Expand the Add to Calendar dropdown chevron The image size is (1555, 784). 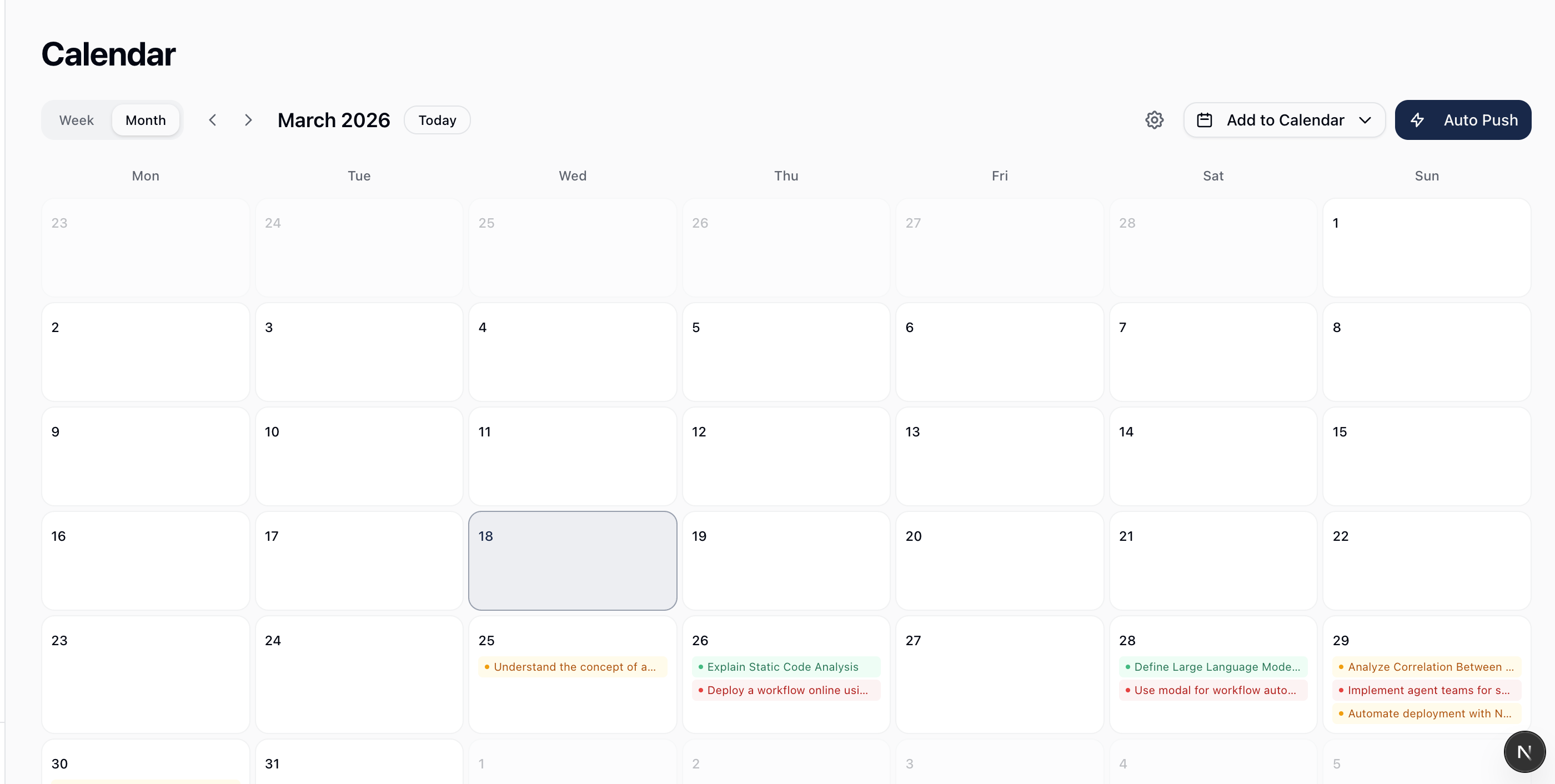1366,119
